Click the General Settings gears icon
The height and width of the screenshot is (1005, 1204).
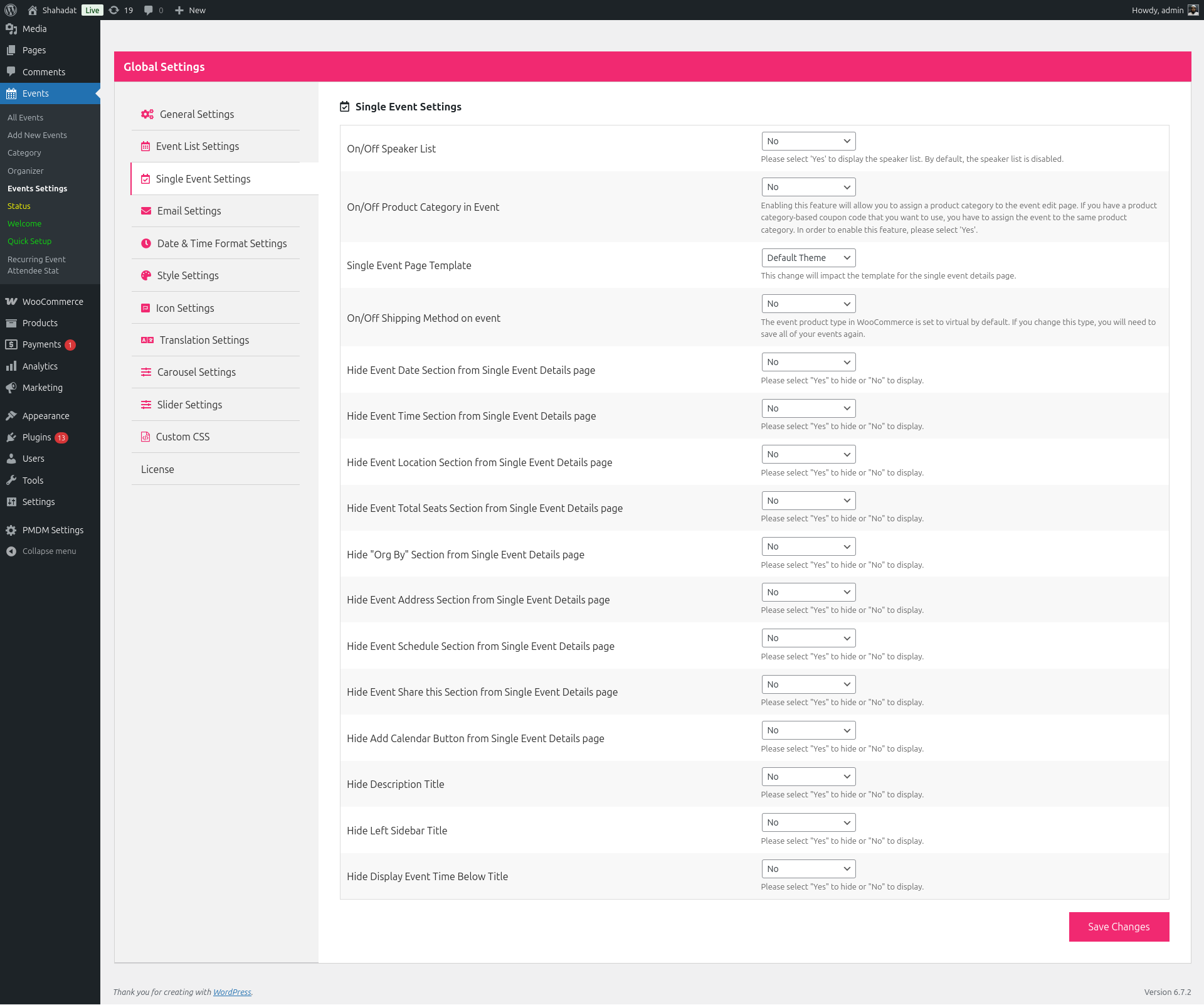147,114
